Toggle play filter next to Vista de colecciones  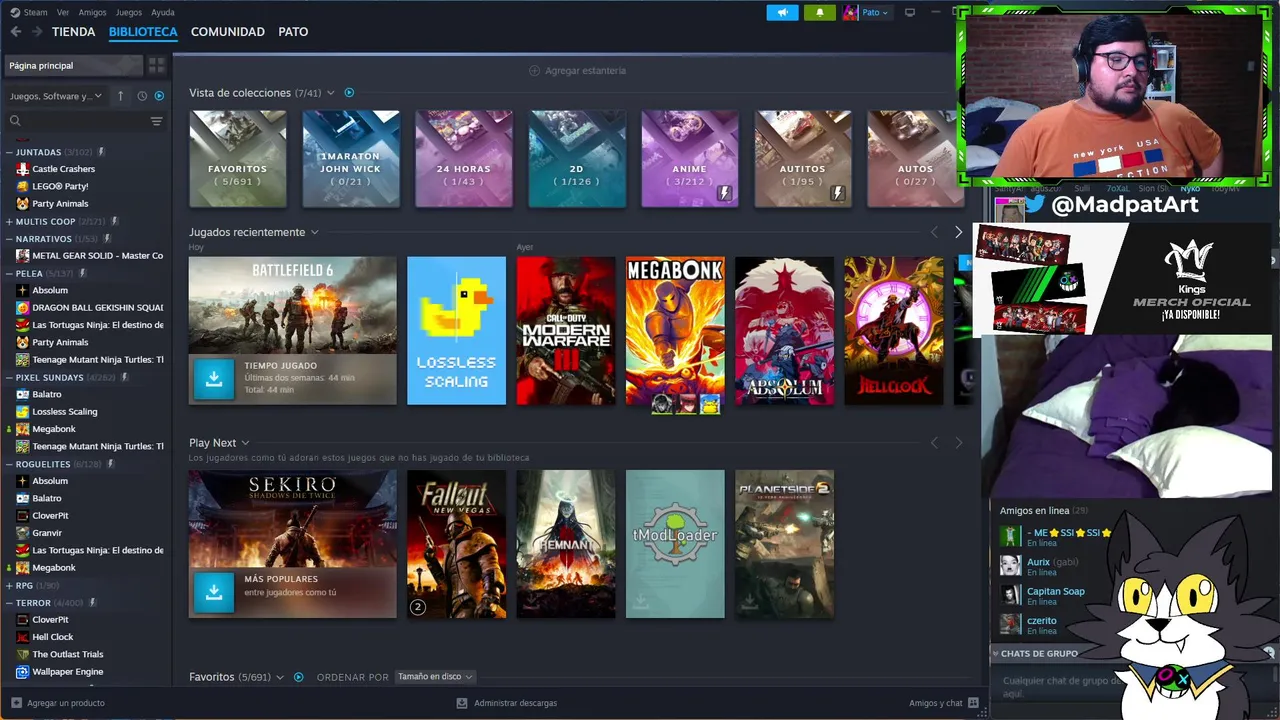coord(349,93)
